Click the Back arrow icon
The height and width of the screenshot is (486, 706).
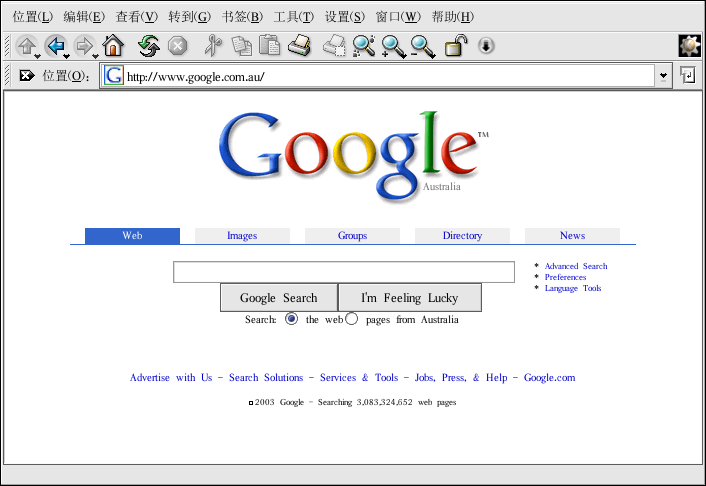[55, 45]
